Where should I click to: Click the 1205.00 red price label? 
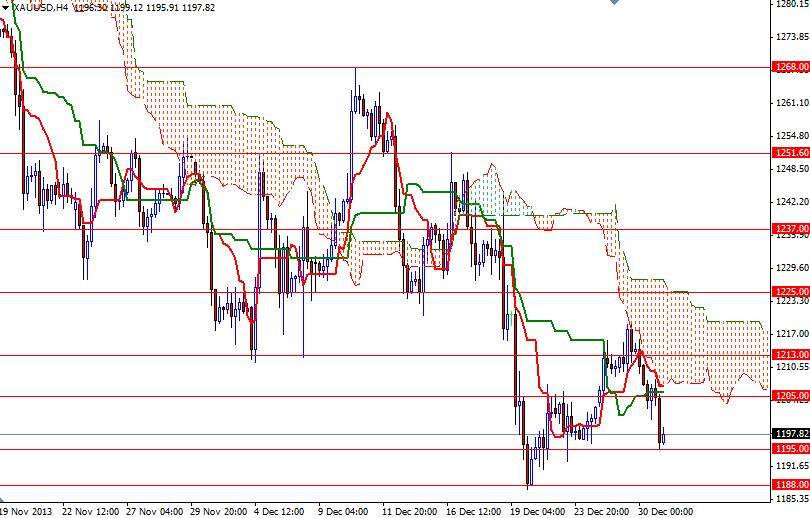click(791, 396)
